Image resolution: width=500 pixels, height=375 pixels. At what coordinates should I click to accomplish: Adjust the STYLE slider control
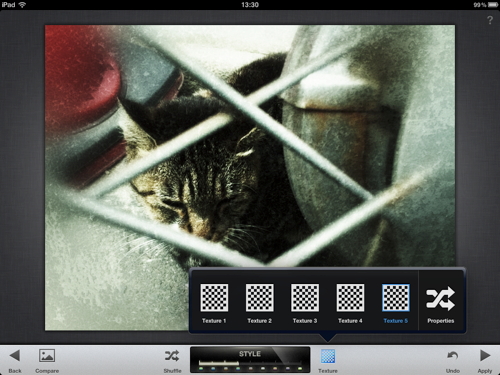pyautogui.click(x=250, y=360)
